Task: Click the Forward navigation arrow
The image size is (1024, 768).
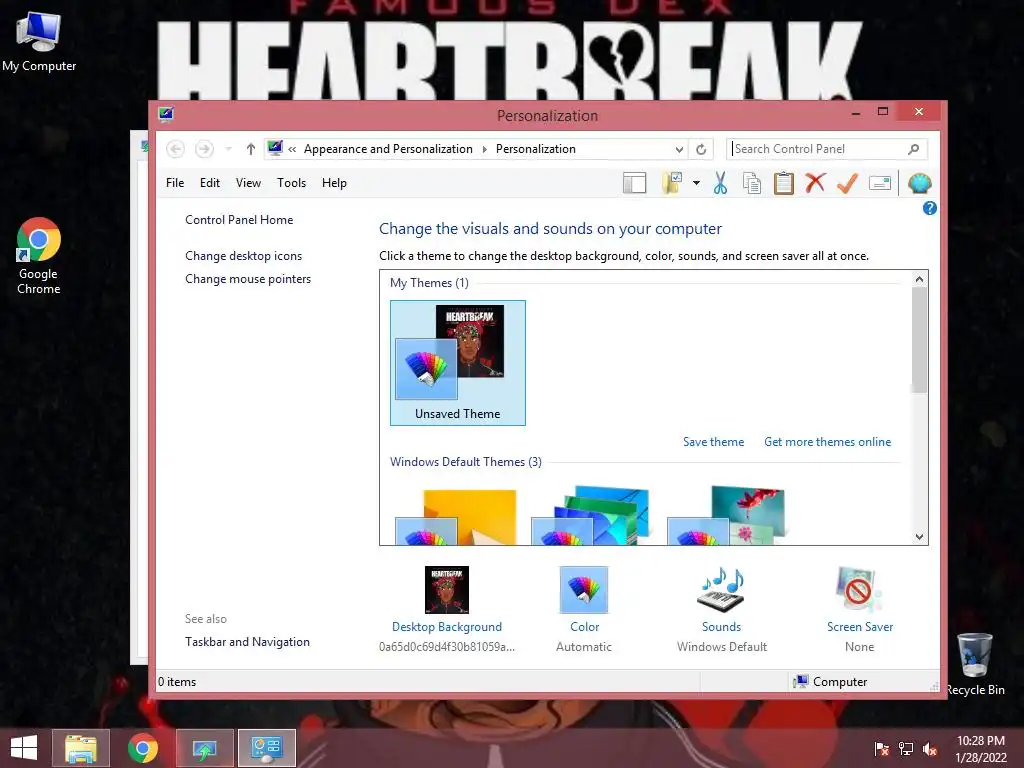Action: point(204,149)
